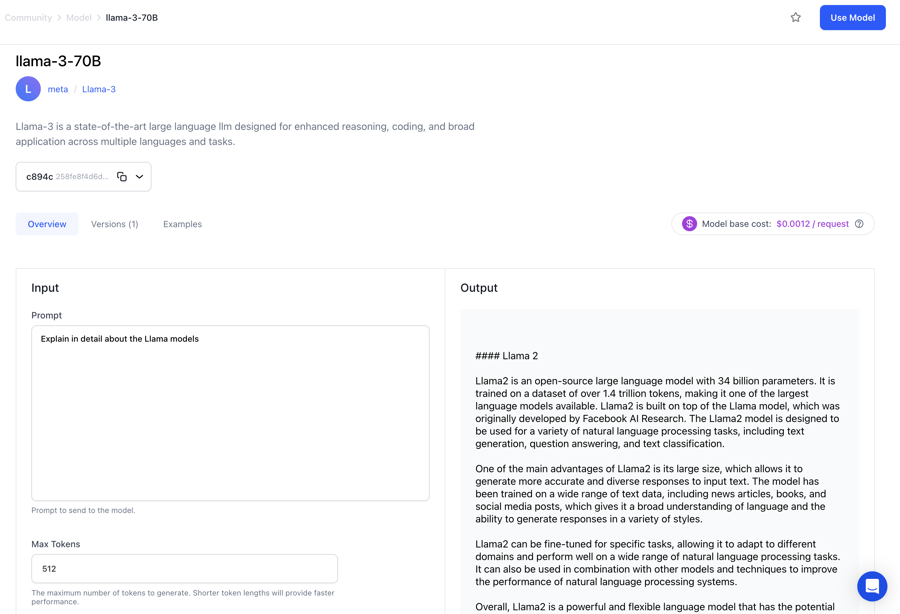Click inside the Prompt text area
900x614 pixels.
click(x=230, y=413)
